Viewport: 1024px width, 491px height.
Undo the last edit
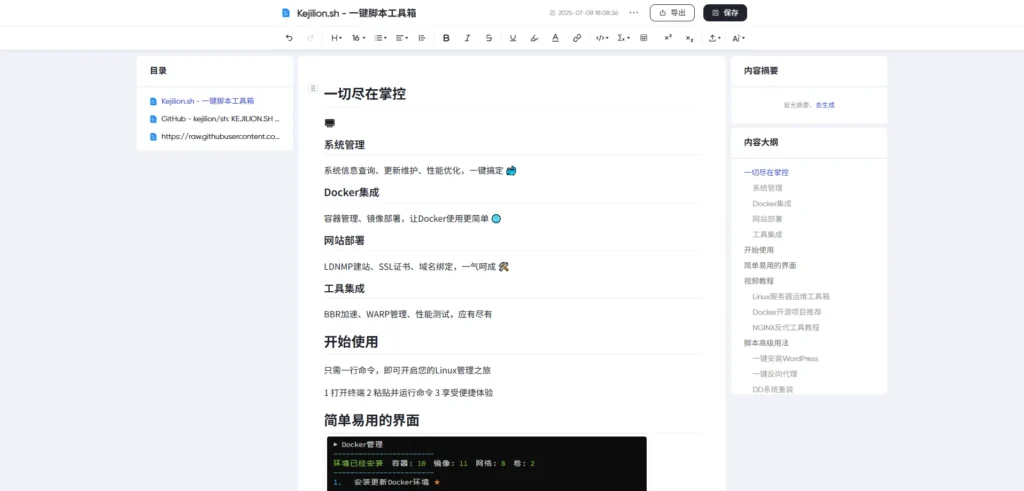point(289,39)
